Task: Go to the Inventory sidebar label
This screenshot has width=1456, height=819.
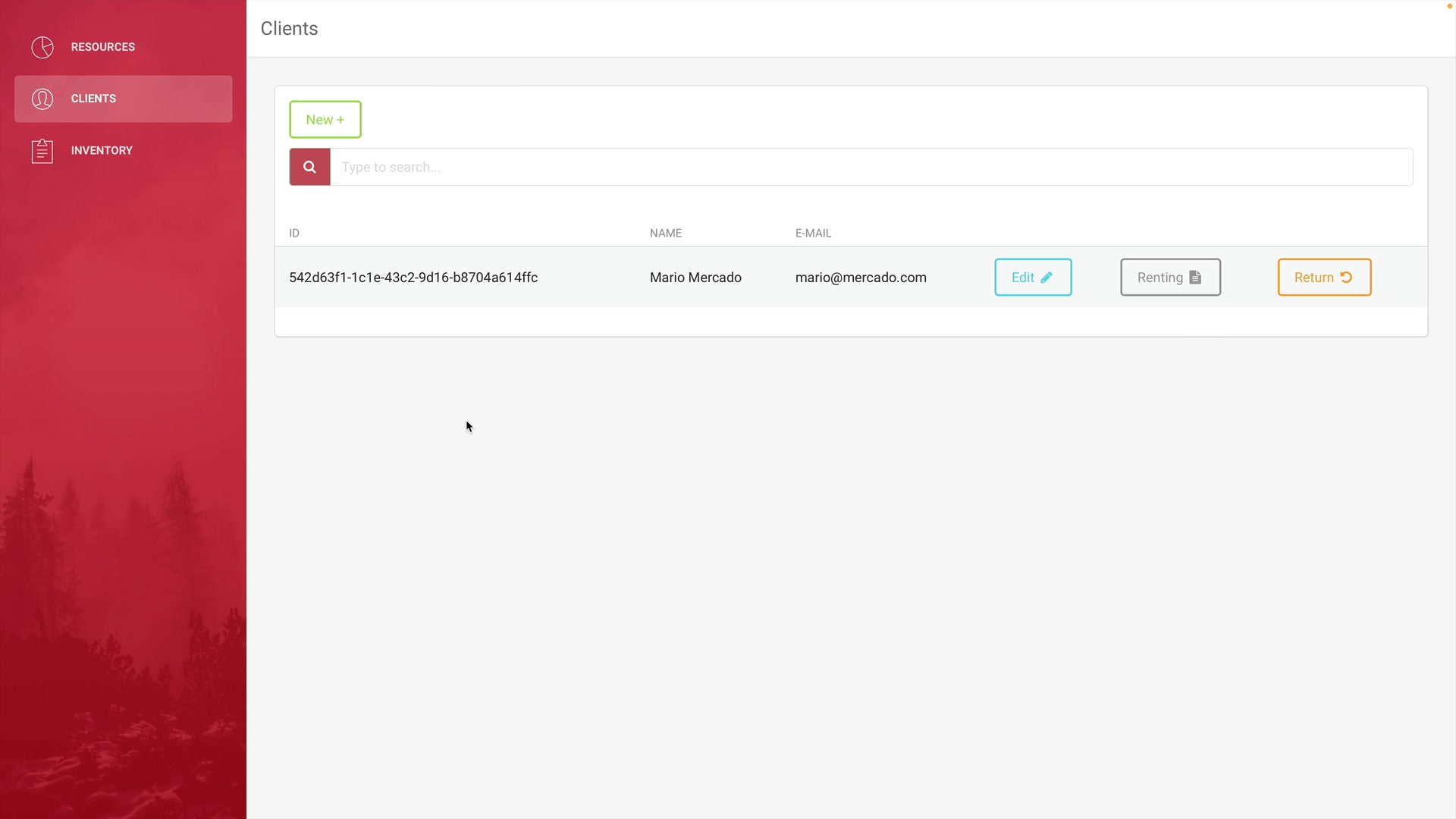Action: pos(102,150)
